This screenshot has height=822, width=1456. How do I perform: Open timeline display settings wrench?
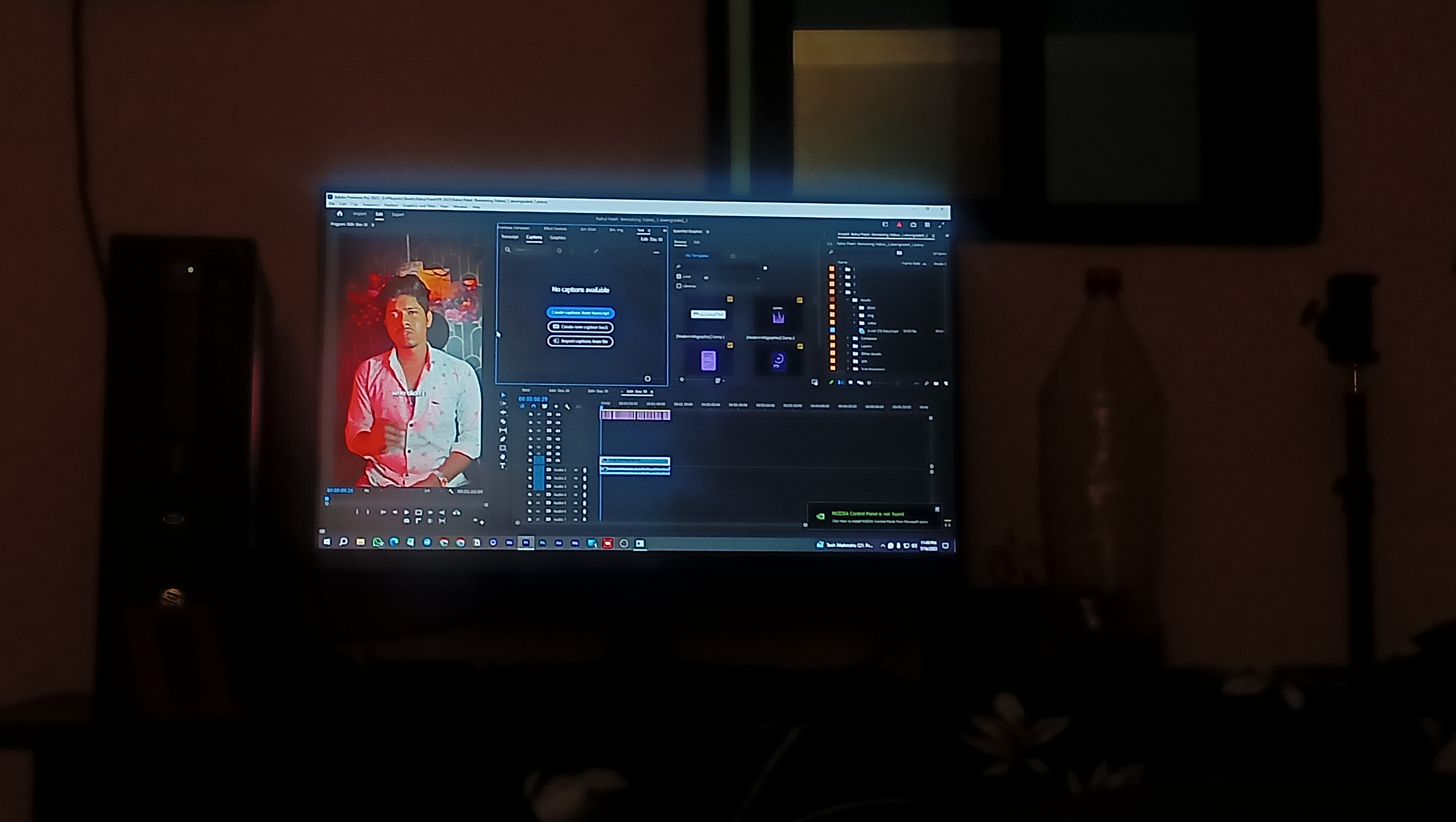(x=567, y=406)
